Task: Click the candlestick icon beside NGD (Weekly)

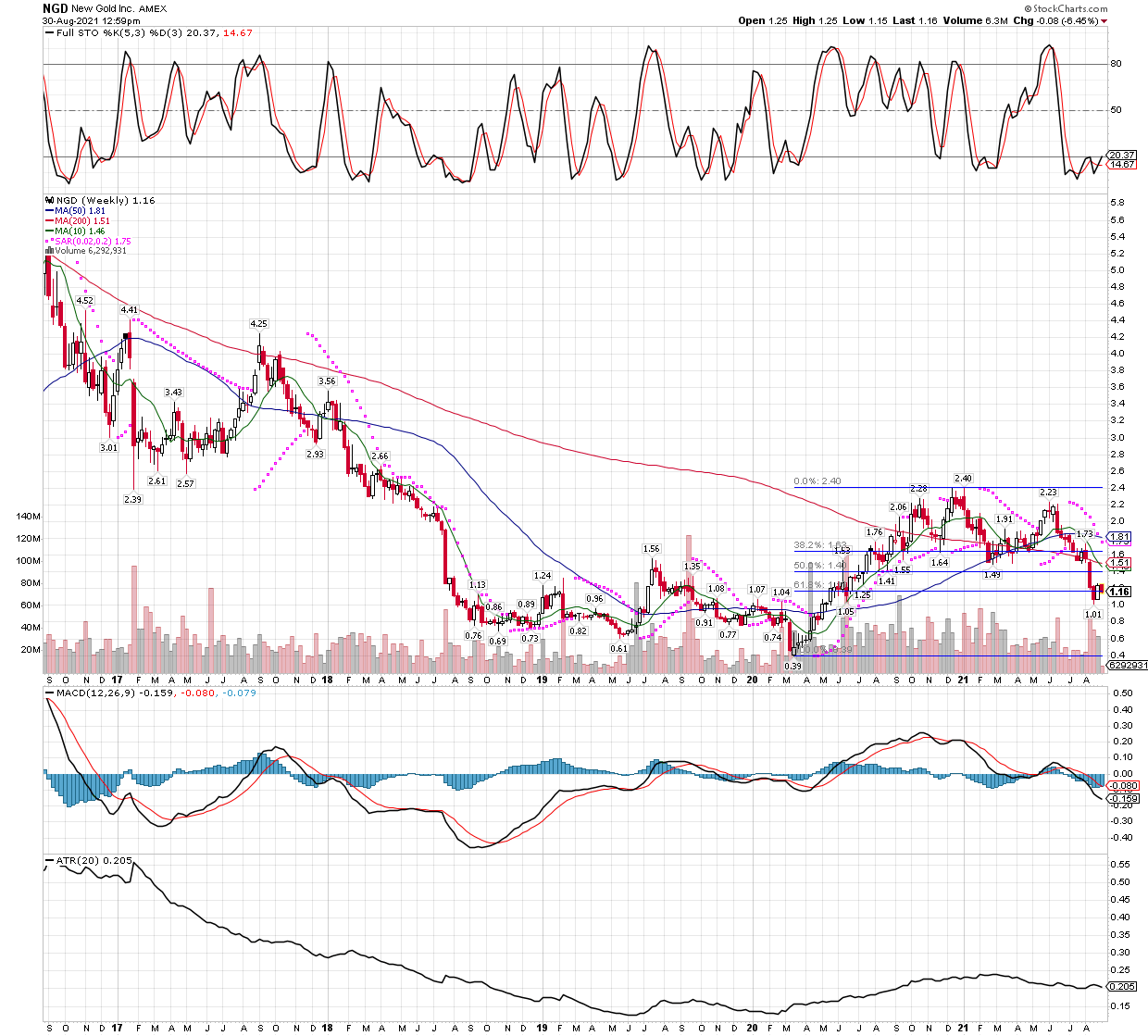Action: 49,200
